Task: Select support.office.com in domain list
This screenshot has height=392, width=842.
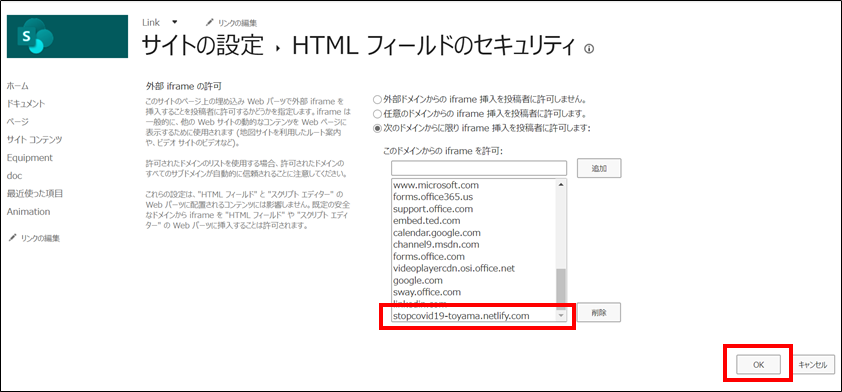Action: (x=433, y=208)
